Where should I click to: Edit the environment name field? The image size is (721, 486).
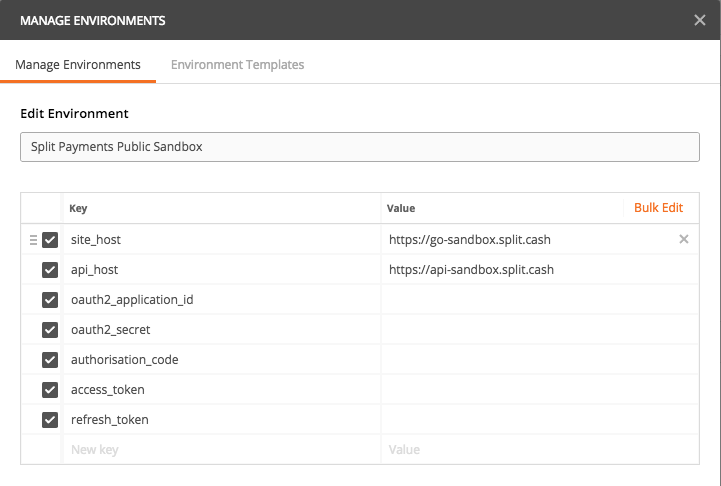coord(359,147)
